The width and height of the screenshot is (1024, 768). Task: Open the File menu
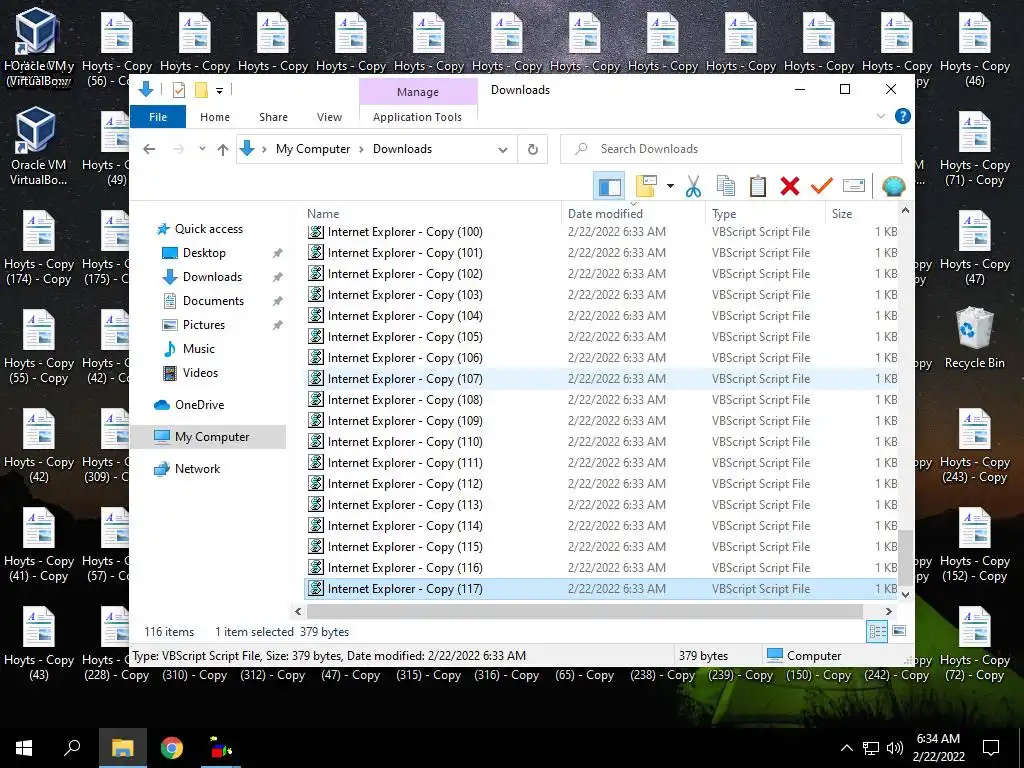[x=158, y=117]
